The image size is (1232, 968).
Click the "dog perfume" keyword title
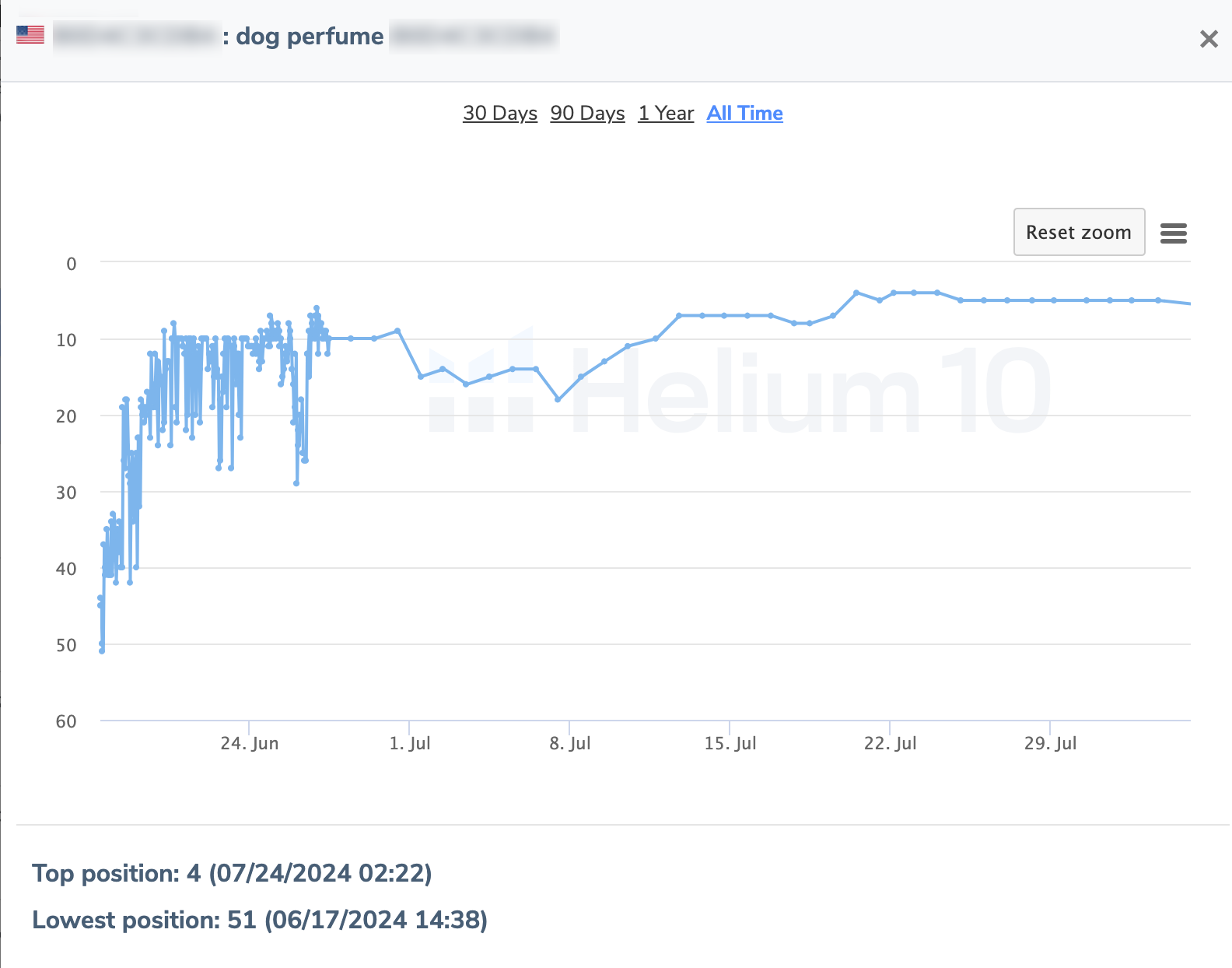tap(310, 37)
